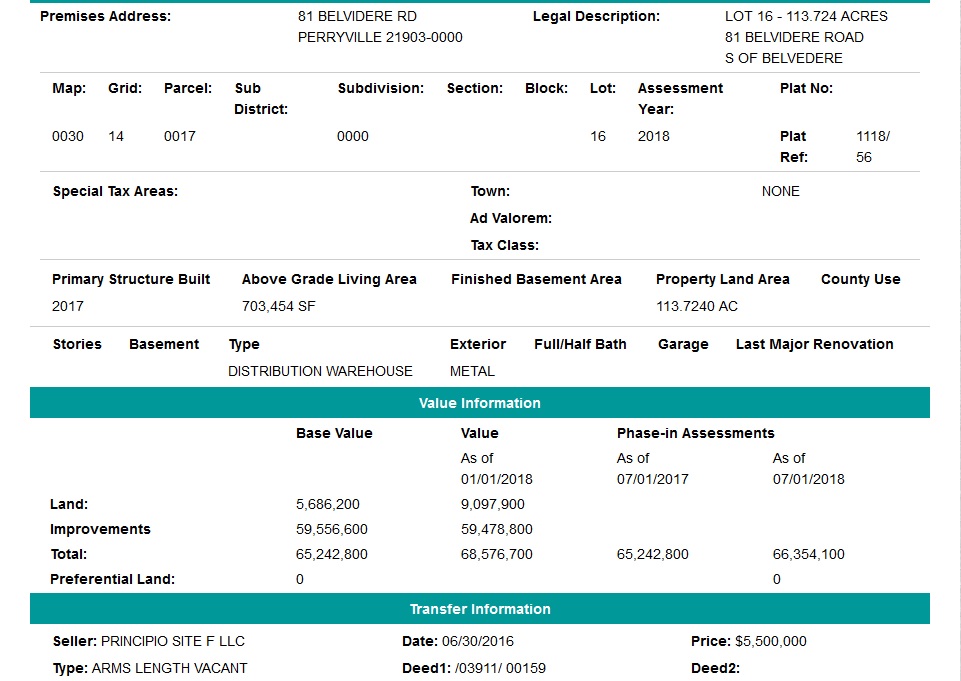Click the Transfer Information section header

tap(479, 609)
